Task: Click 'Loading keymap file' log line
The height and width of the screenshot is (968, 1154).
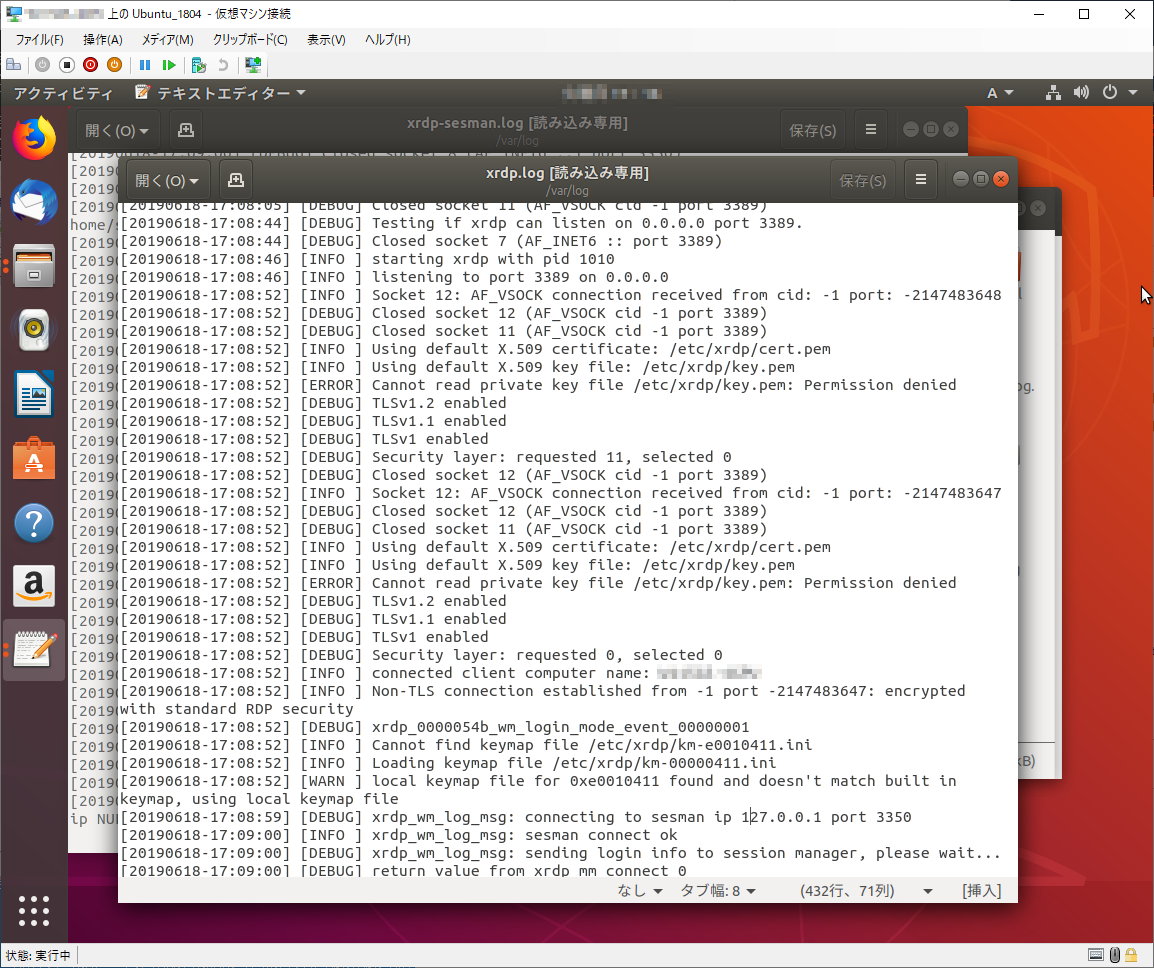Action: 447,763
